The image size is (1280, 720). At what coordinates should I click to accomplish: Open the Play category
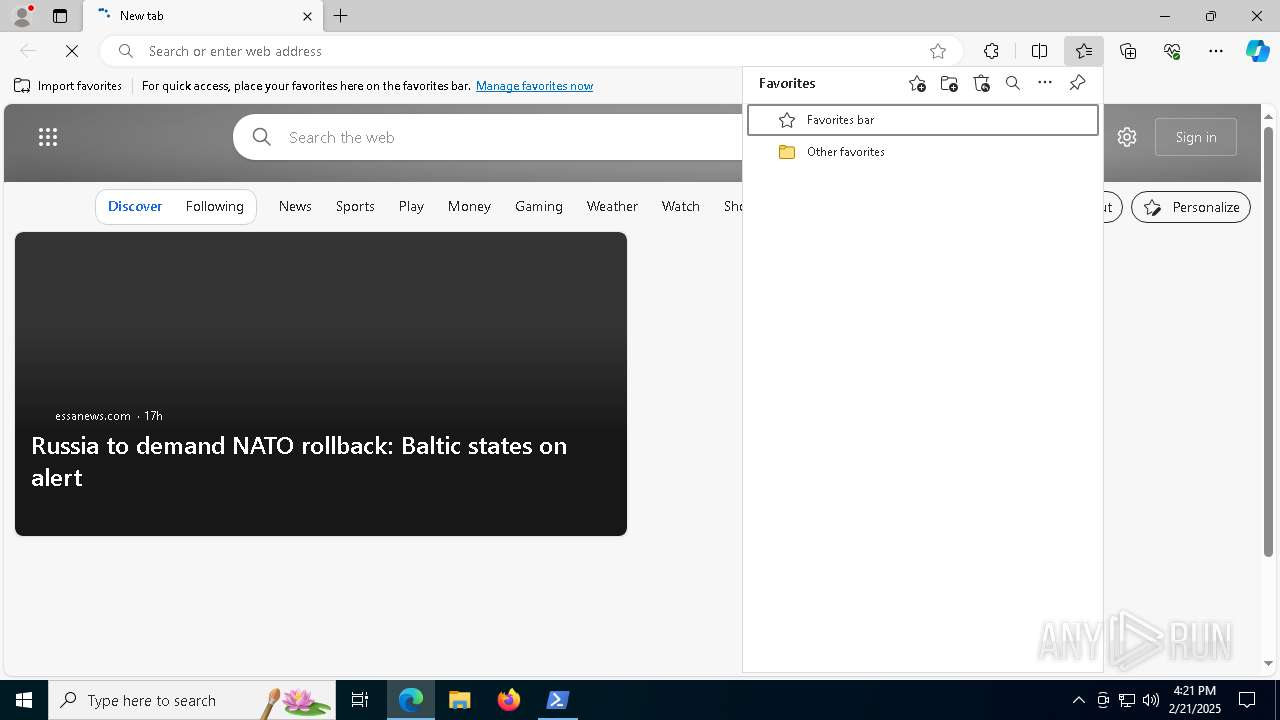[x=411, y=206]
